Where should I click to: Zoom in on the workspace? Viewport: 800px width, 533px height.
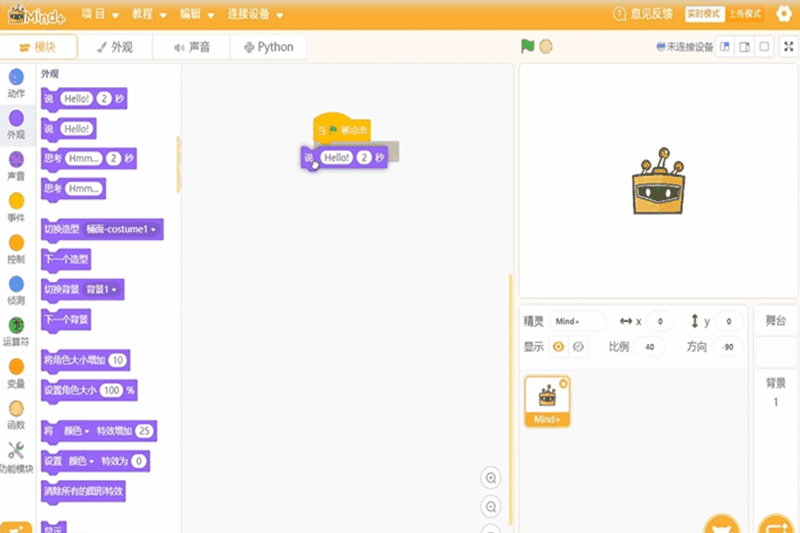(x=491, y=478)
